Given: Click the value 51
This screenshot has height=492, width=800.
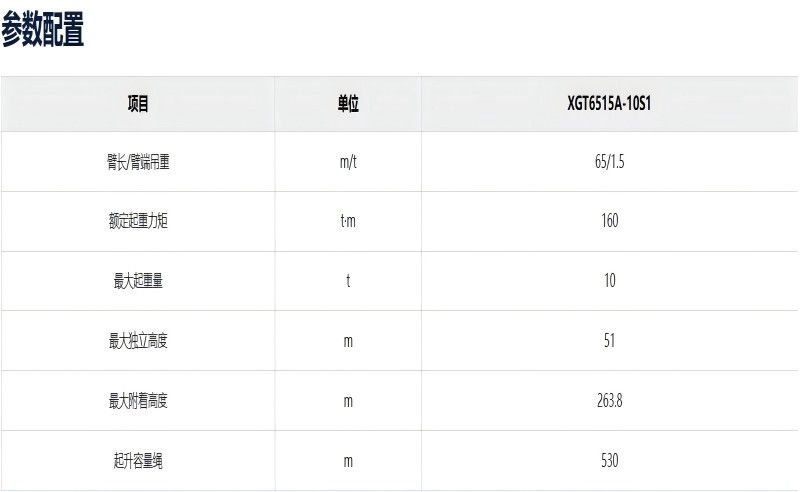Looking at the screenshot, I should [x=609, y=340].
